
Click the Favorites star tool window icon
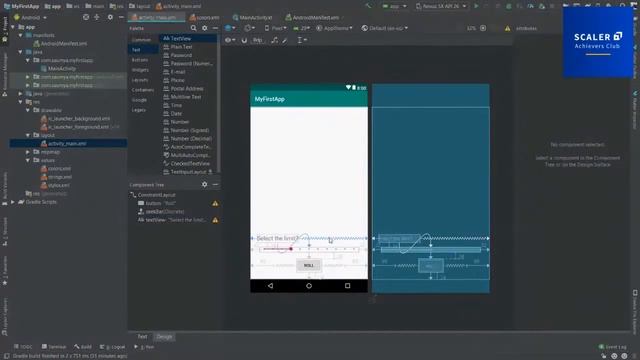[5, 282]
